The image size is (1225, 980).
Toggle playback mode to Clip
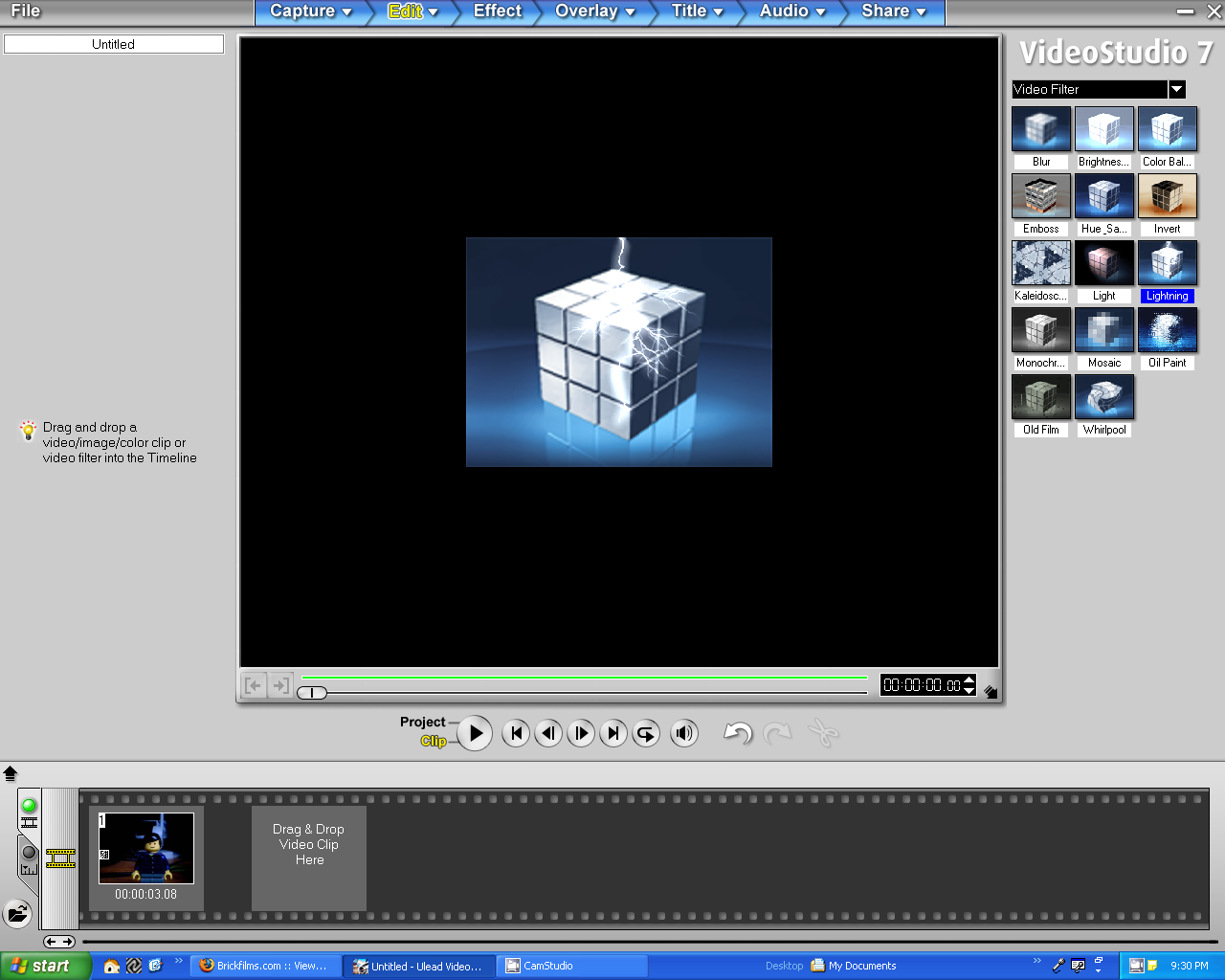point(435,741)
